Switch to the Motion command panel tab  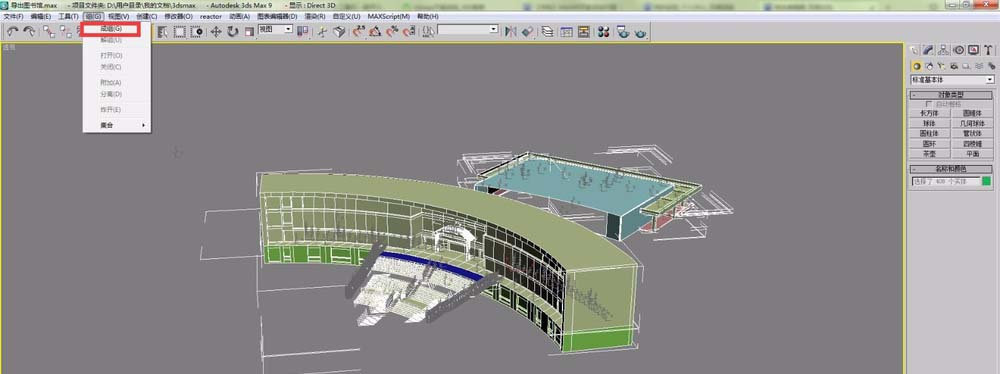[x=959, y=50]
